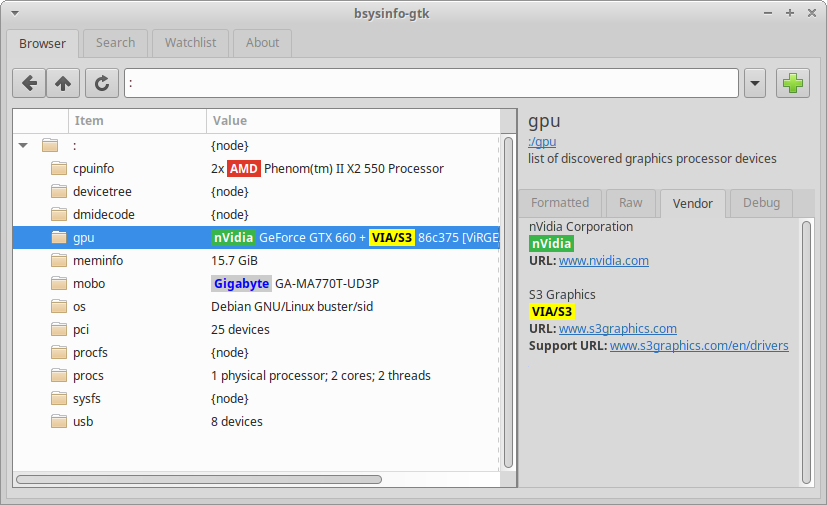Click the 'nVidia Corporation' vendor name
This screenshot has height=505, width=827.
click(x=581, y=226)
